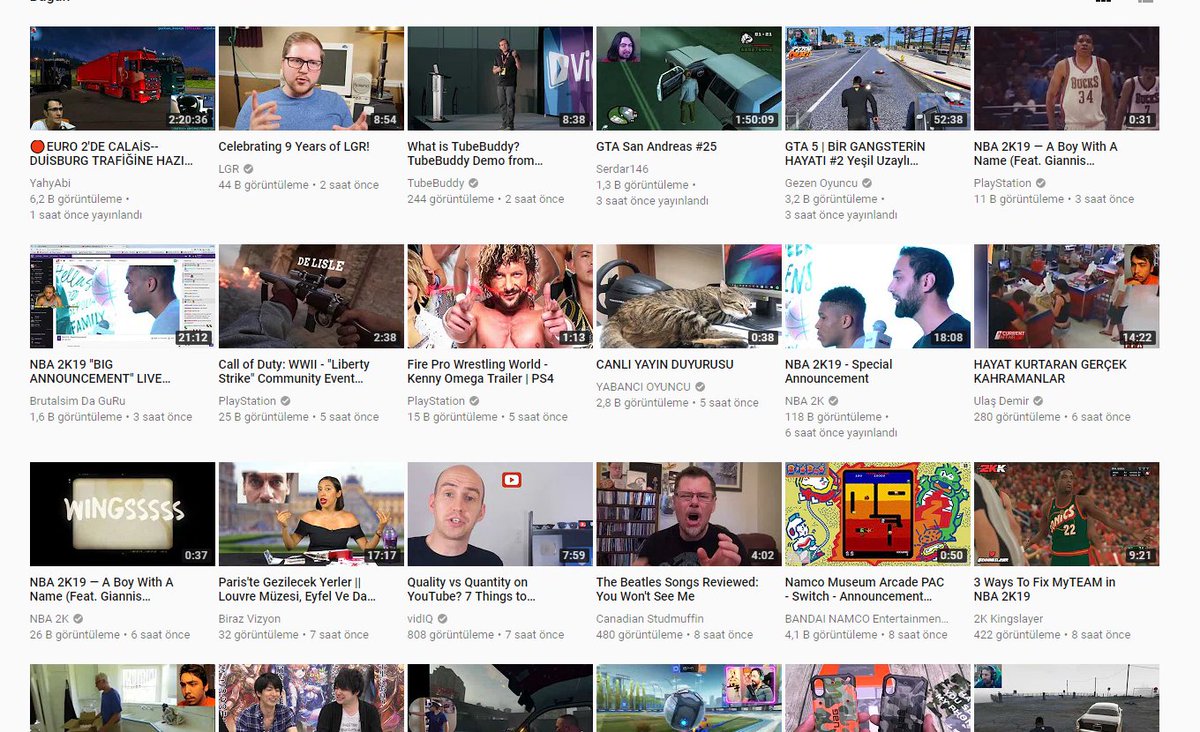Open the TubeBuddy demo stage speaker thumbnail

(x=499, y=78)
